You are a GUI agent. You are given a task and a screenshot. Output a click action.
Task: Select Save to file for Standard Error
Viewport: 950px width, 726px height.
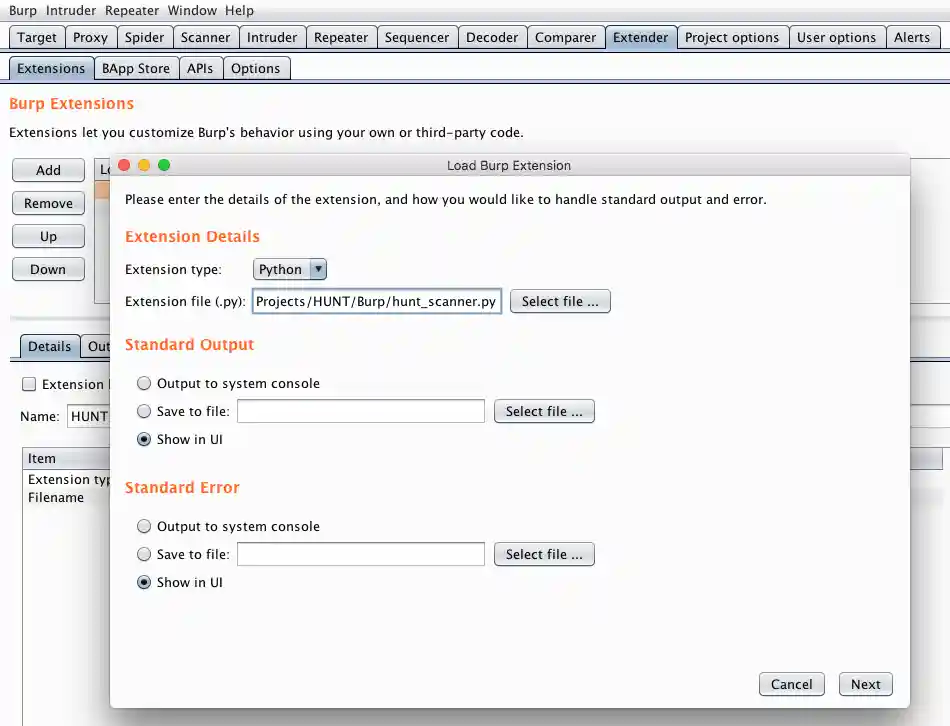[x=144, y=553]
